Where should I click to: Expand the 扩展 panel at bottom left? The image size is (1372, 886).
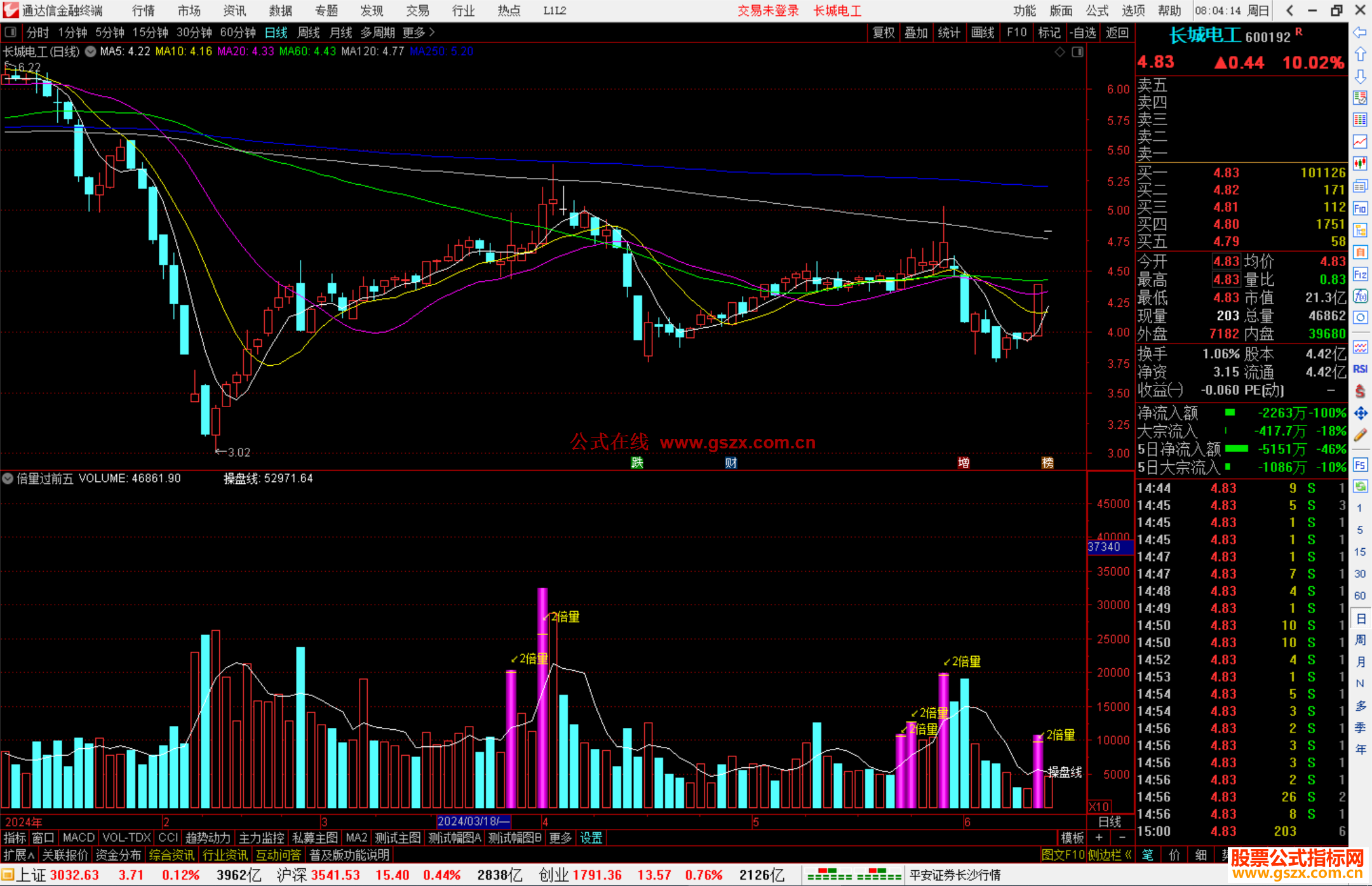click(19, 855)
